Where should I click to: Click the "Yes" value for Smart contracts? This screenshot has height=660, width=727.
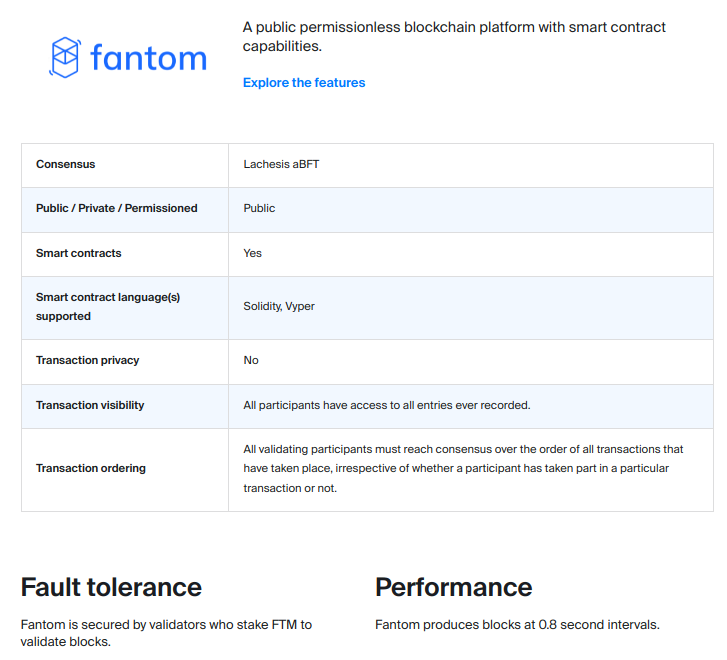(x=253, y=253)
